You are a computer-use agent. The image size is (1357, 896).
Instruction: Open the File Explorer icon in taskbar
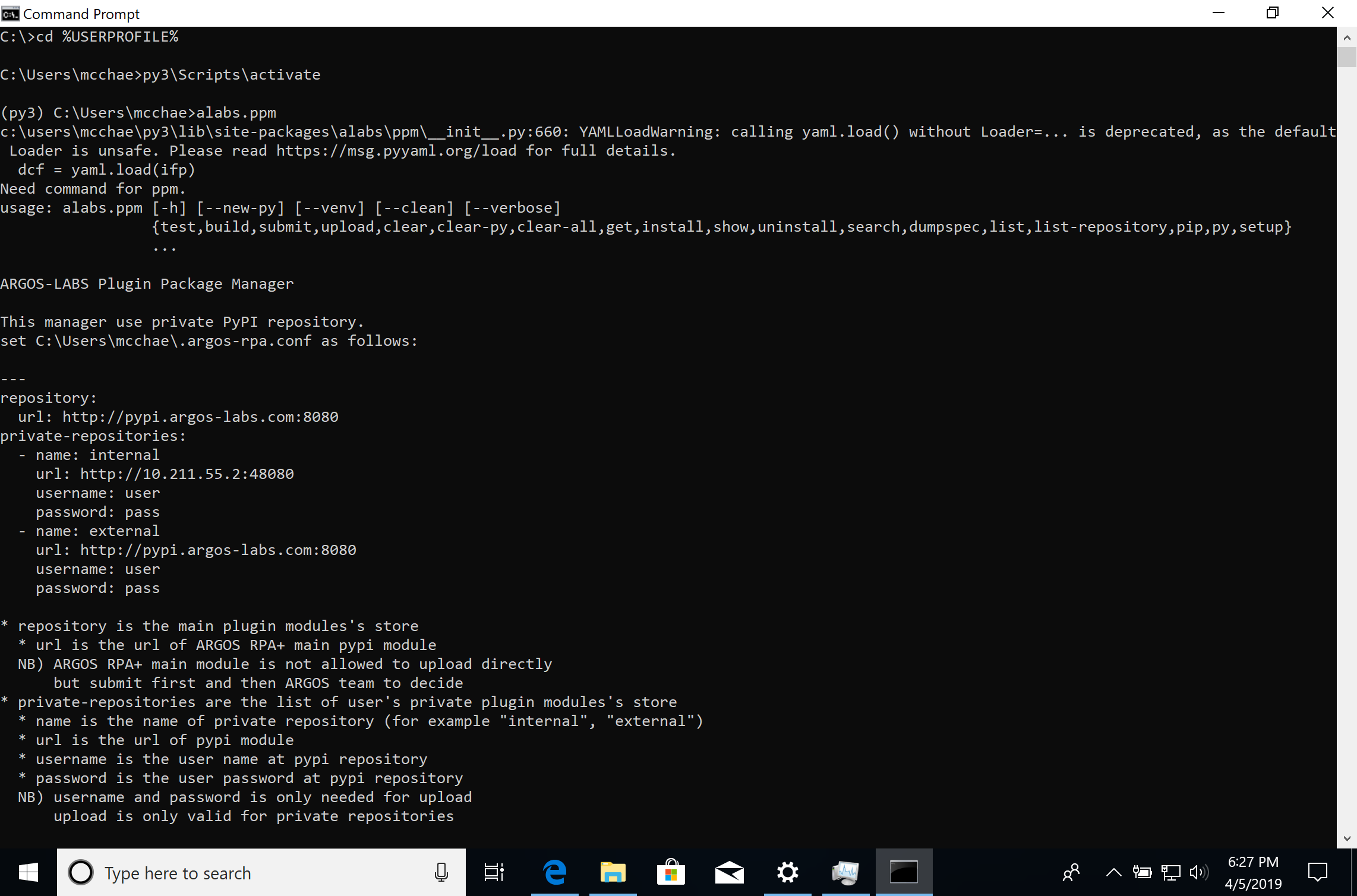[612, 873]
